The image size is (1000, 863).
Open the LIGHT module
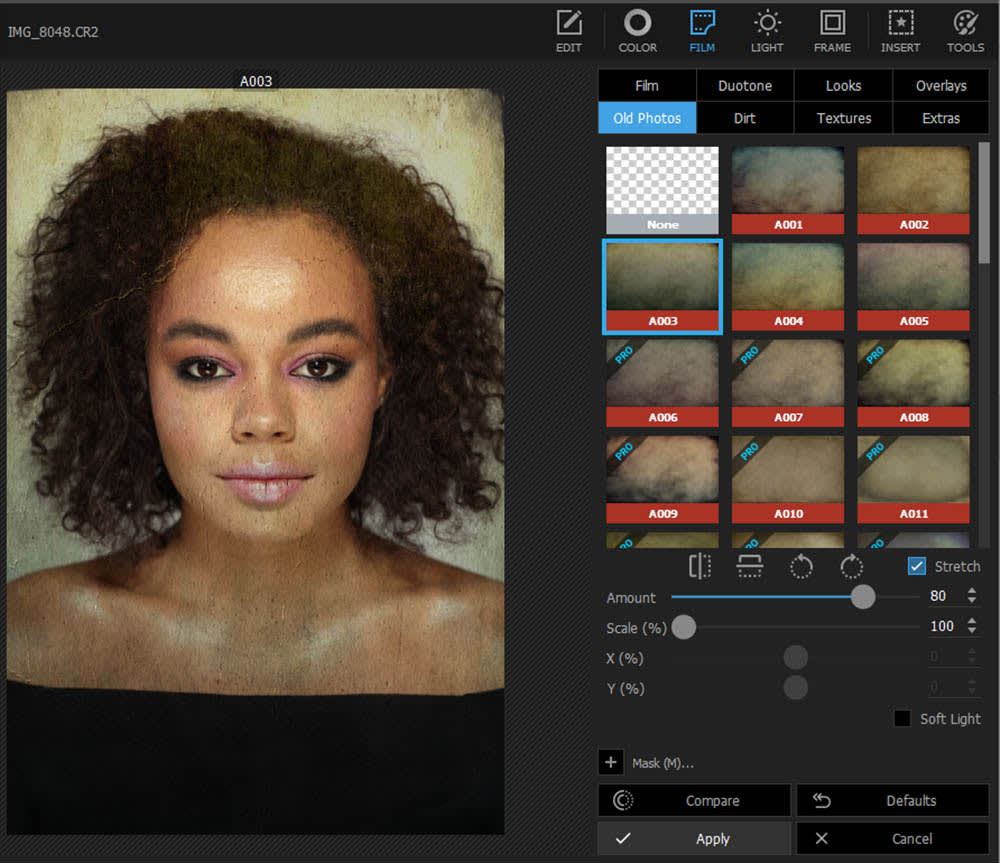(x=767, y=31)
